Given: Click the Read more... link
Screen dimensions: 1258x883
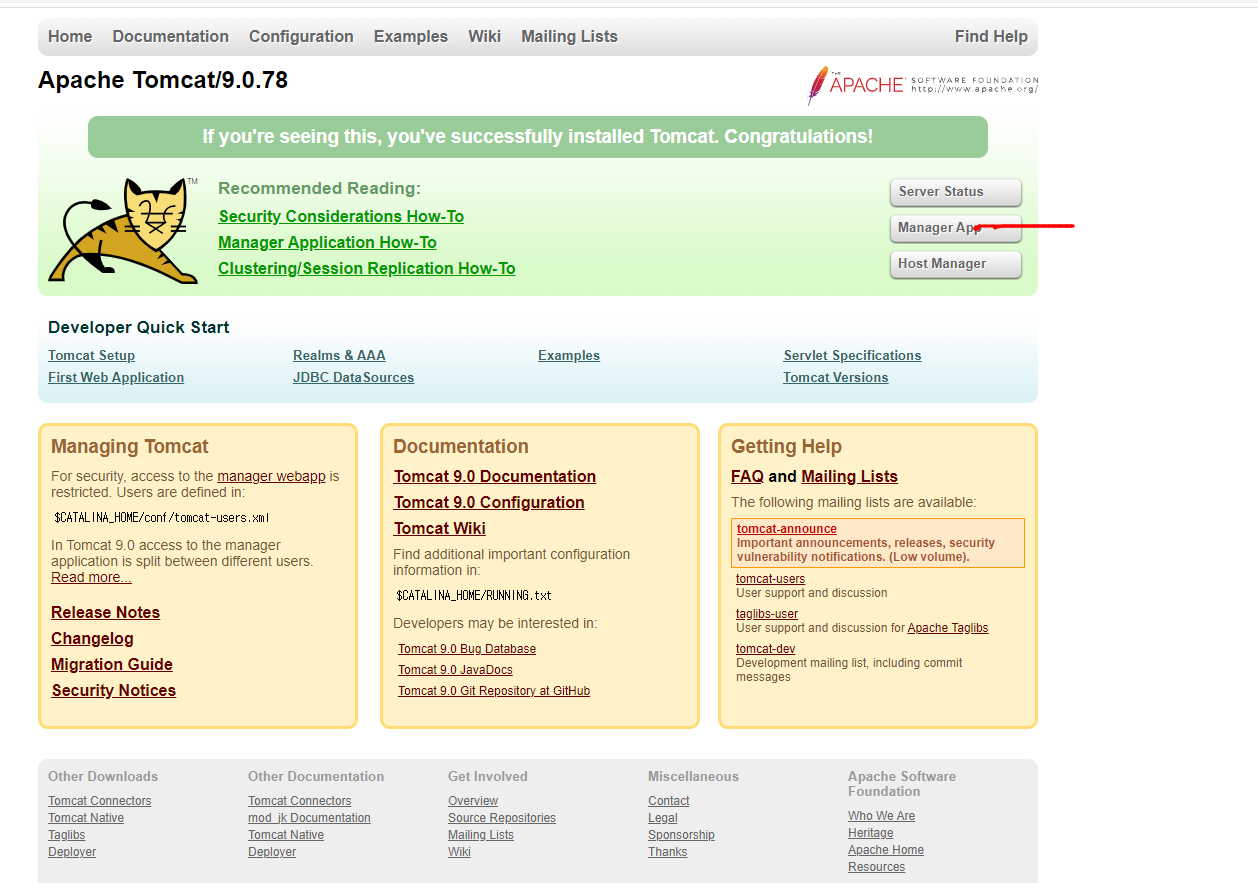Looking at the screenshot, I should point(91,577).
